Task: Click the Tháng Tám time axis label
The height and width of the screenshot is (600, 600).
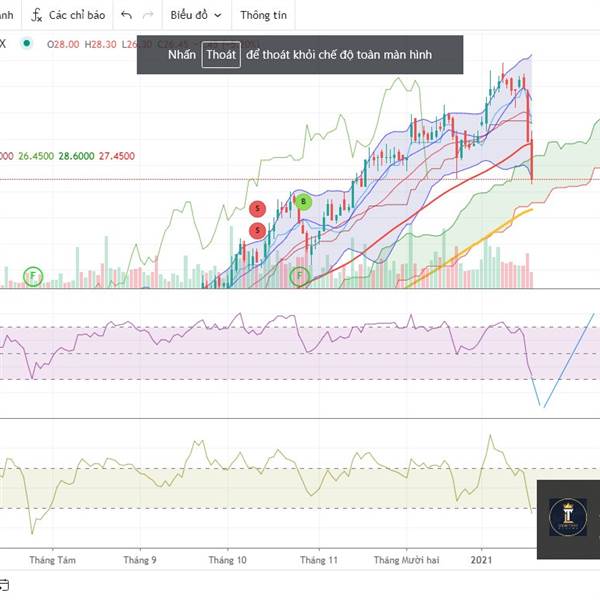Action: [x=53, y=560]
